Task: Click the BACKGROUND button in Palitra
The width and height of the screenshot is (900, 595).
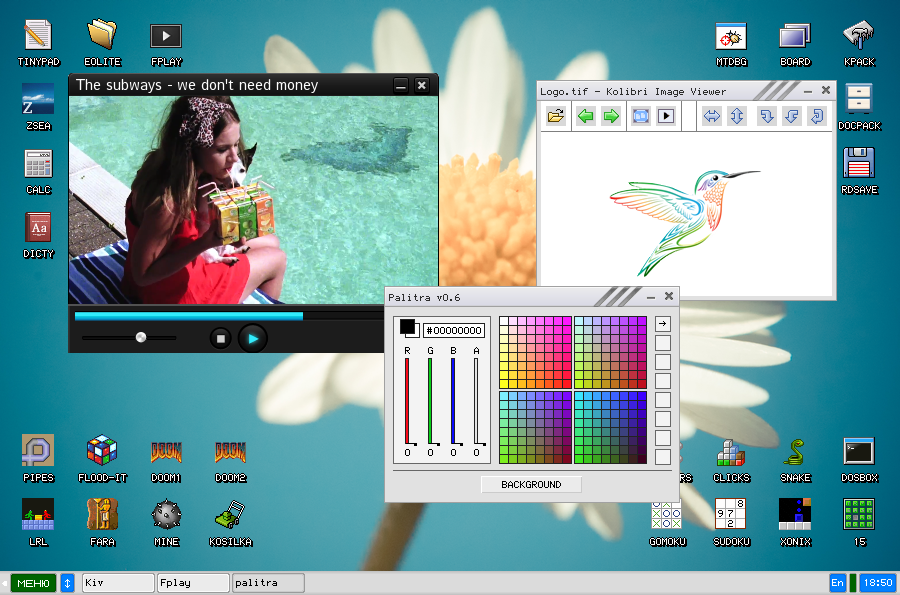Action: (531, 485)
